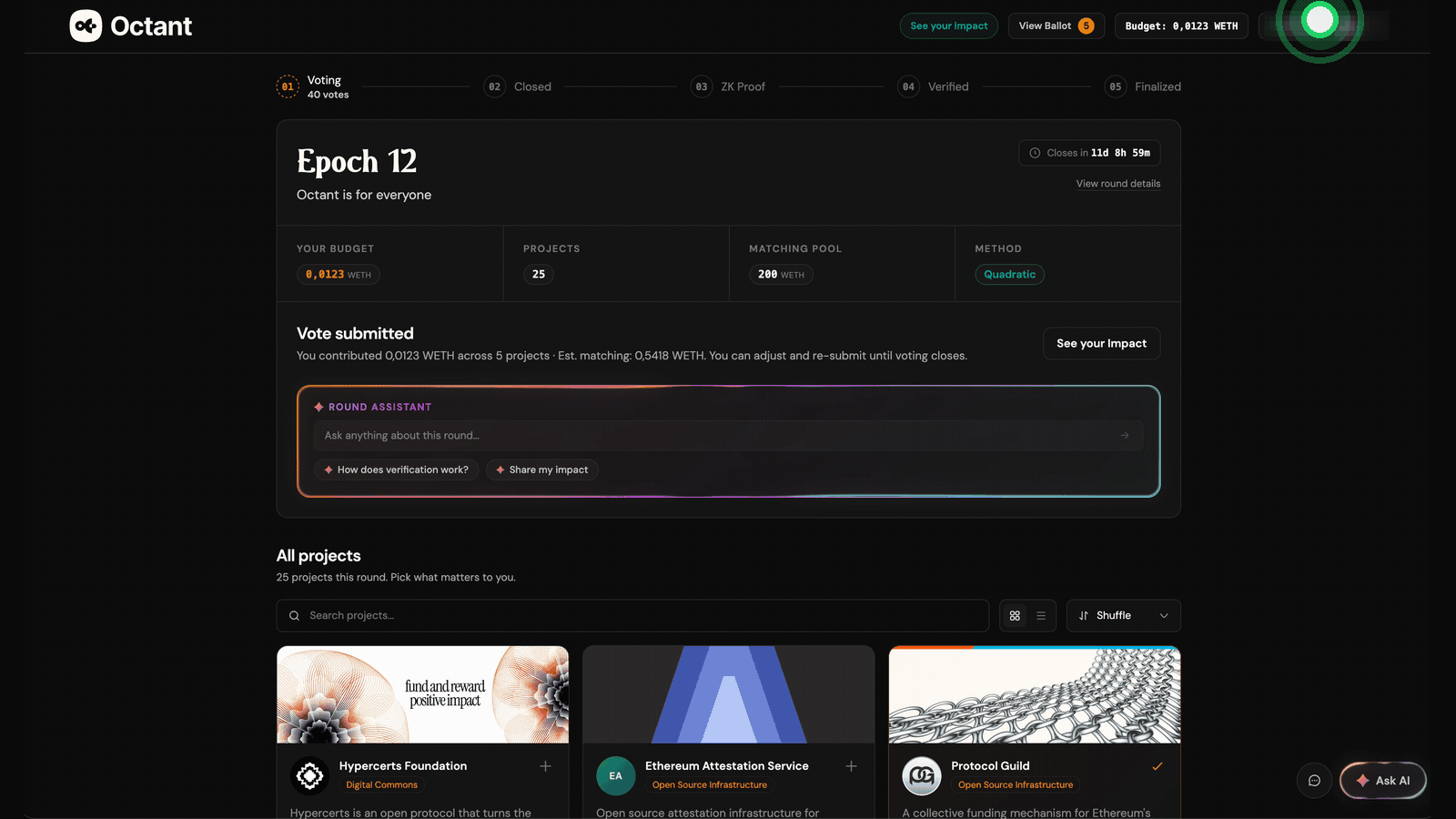This screenshot has width=1456, height=819.
Task: Submit the round assistant question arrow
Action: (x=1125, y=435)
